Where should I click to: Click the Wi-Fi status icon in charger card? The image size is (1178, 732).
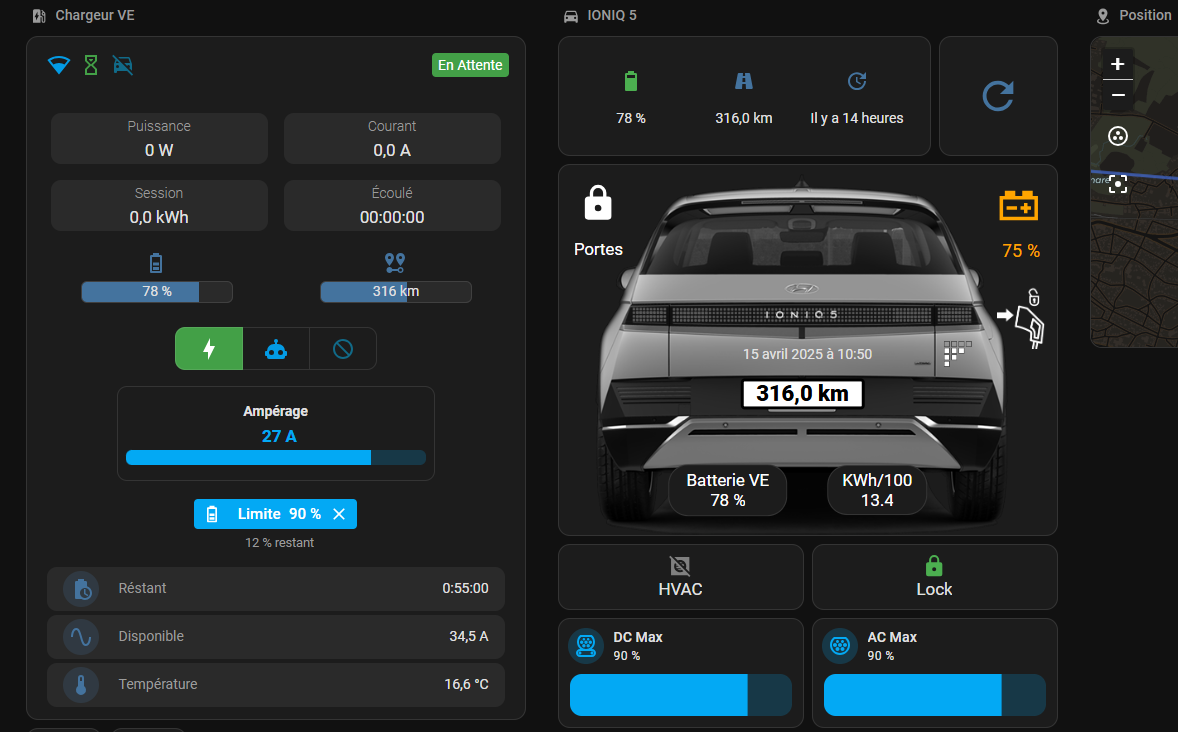tap(59, 65)
